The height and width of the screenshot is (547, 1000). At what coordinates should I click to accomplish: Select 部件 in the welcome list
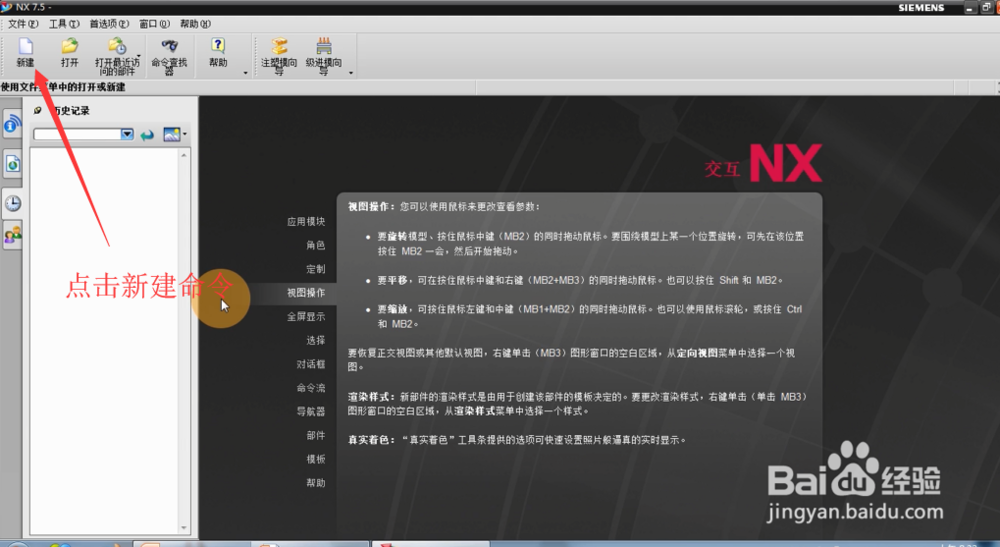point(316,435)
